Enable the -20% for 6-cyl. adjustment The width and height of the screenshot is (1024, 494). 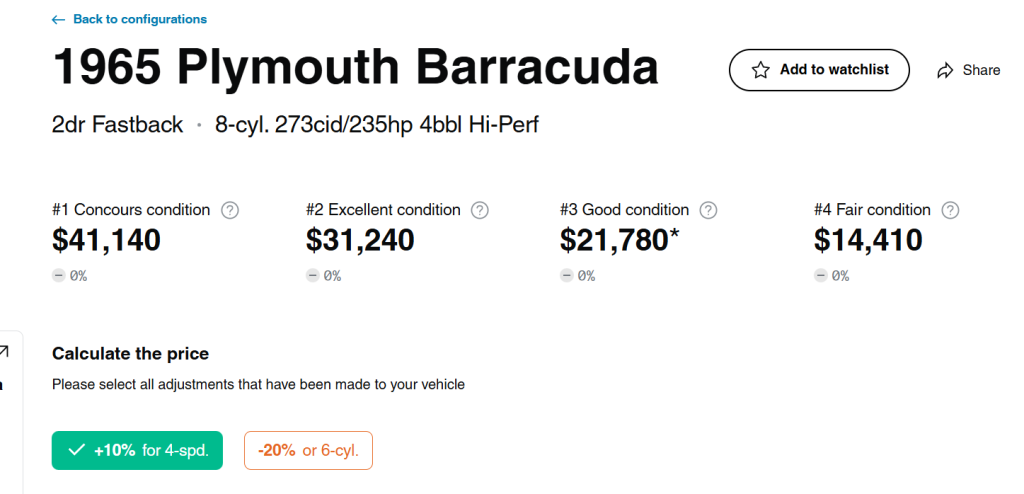(x=308, y=451)
